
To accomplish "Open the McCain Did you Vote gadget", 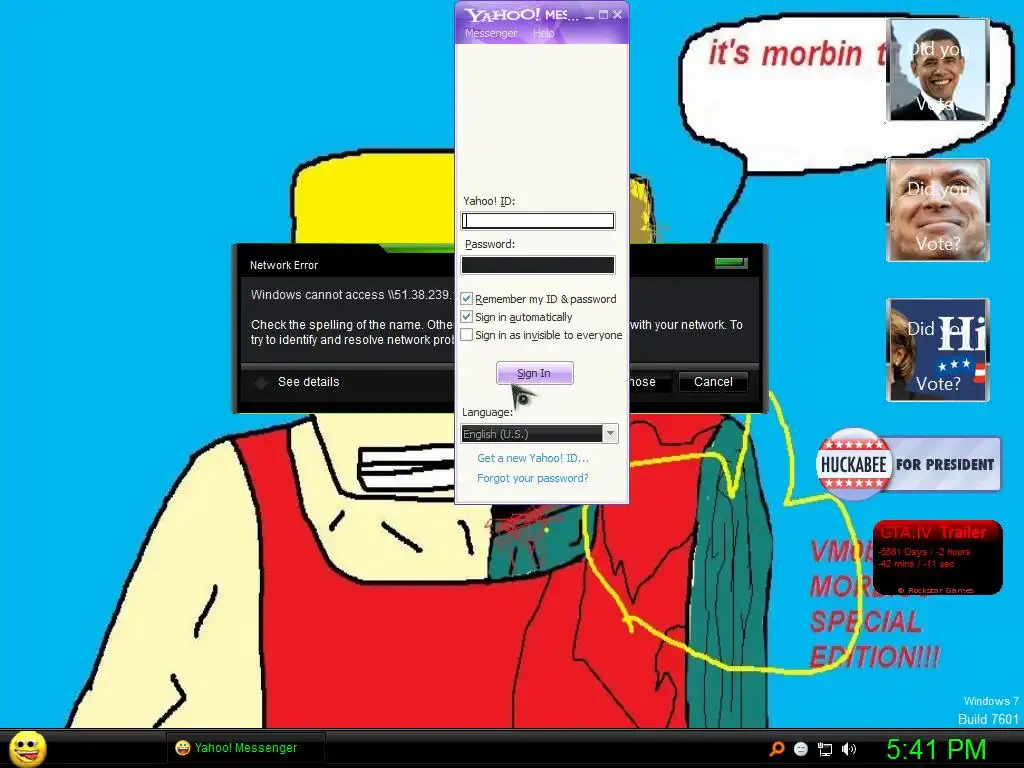I will click(x=938, y=210).
